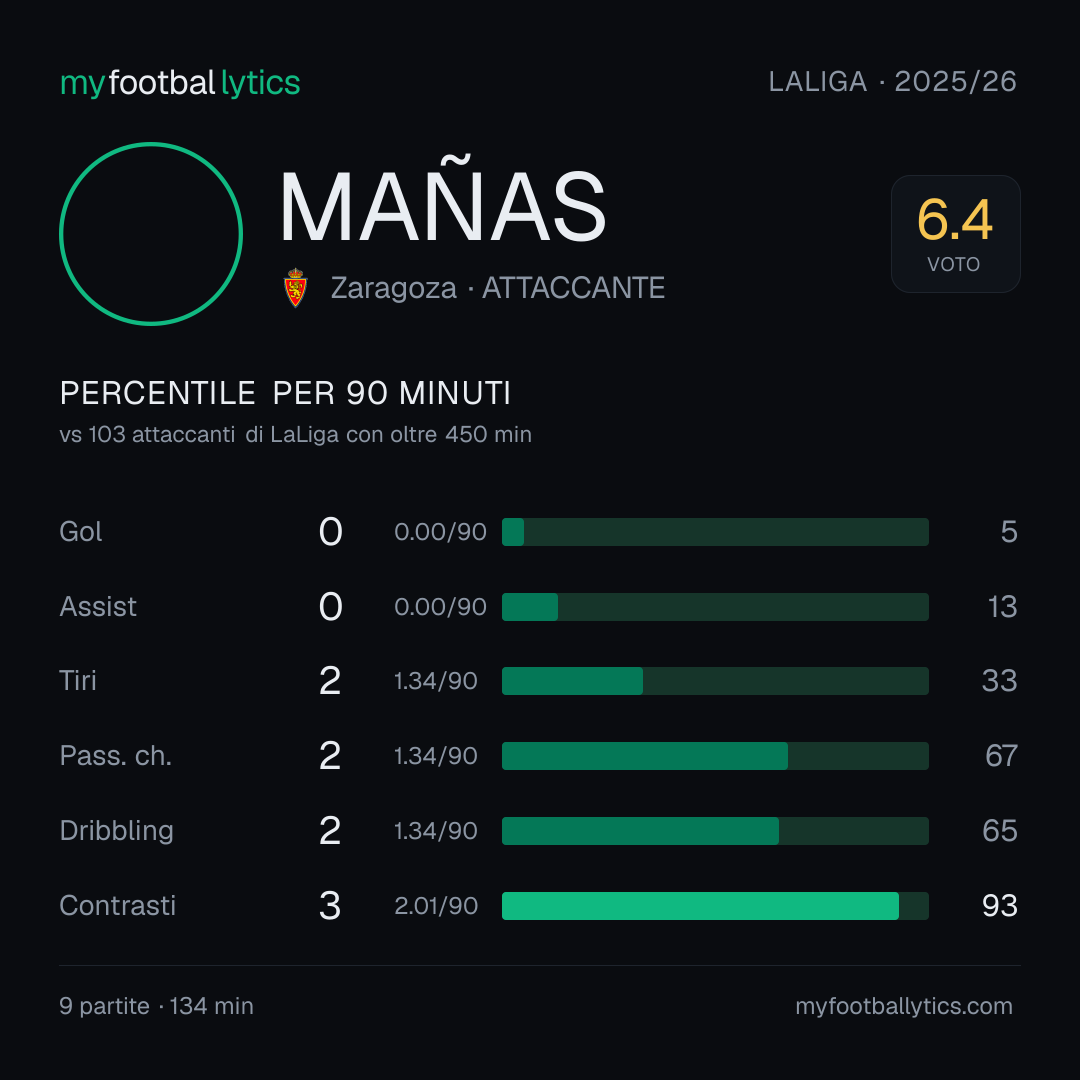The image size is (1080, 1080).
Task: Click the Dribbling percentile bar
Action: [715, 831]
